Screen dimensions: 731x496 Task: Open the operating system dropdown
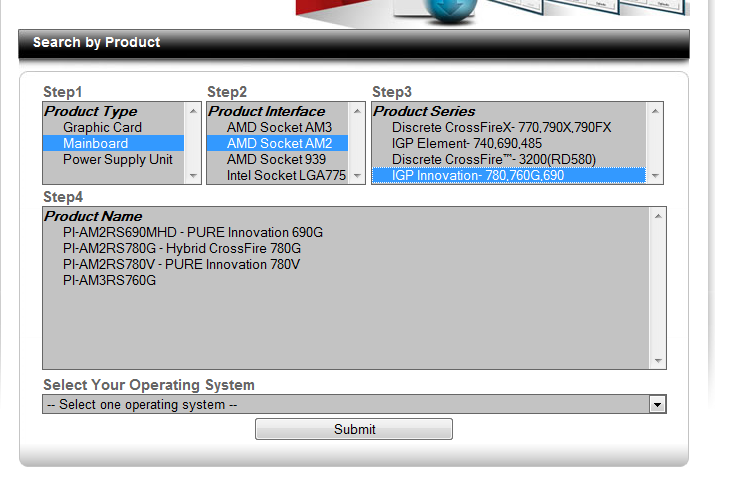[x=354, y=404]
